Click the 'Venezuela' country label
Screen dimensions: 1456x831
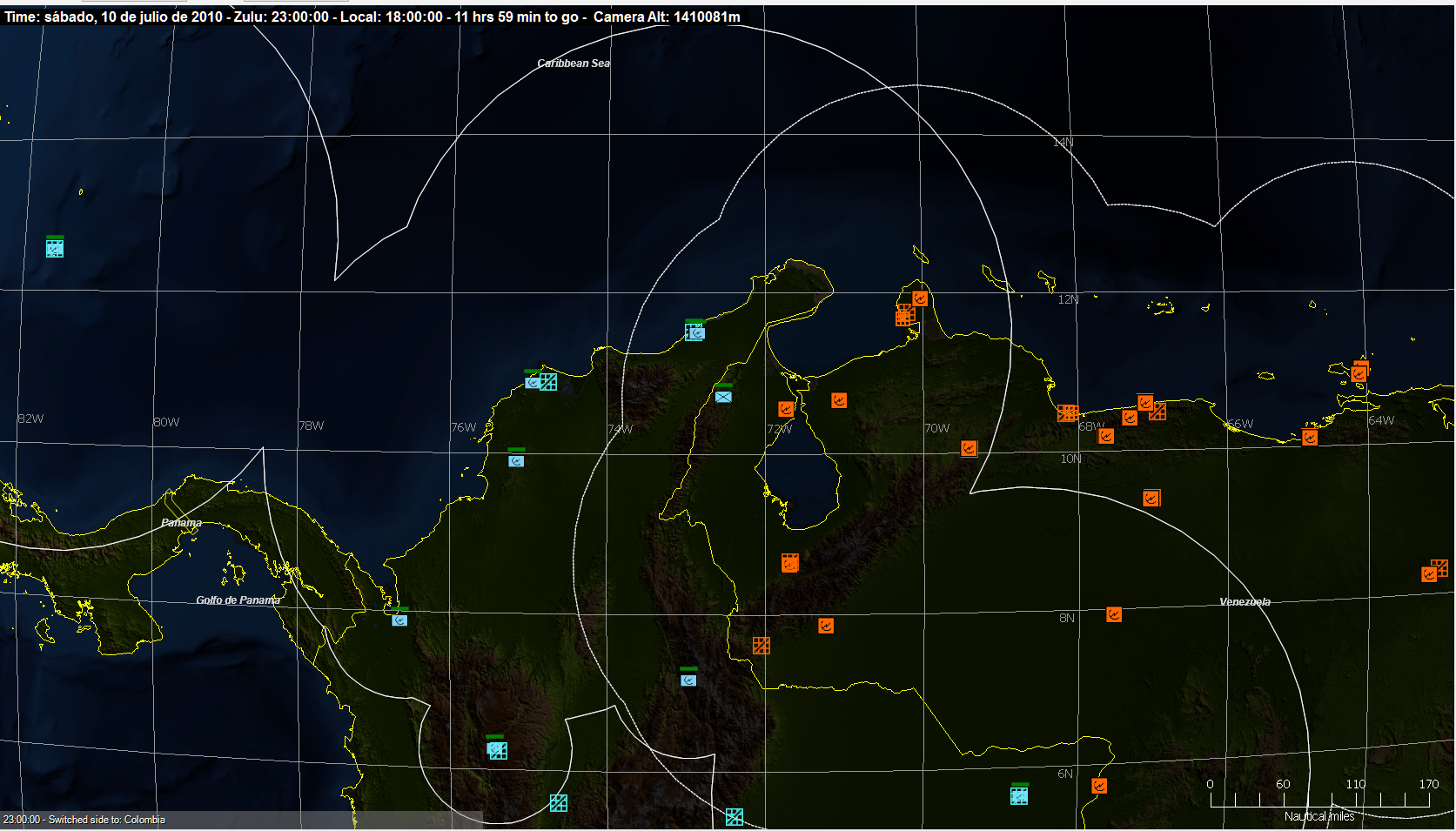click(1245, 602)
